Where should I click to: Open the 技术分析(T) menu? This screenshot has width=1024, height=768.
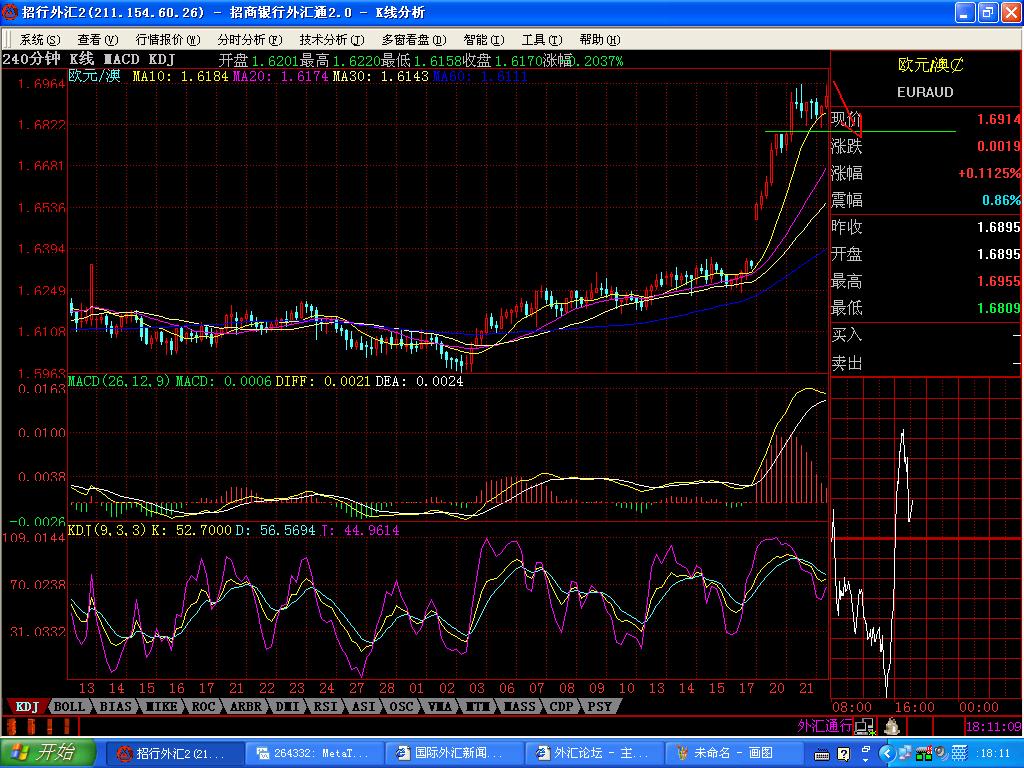coord(332,40)
